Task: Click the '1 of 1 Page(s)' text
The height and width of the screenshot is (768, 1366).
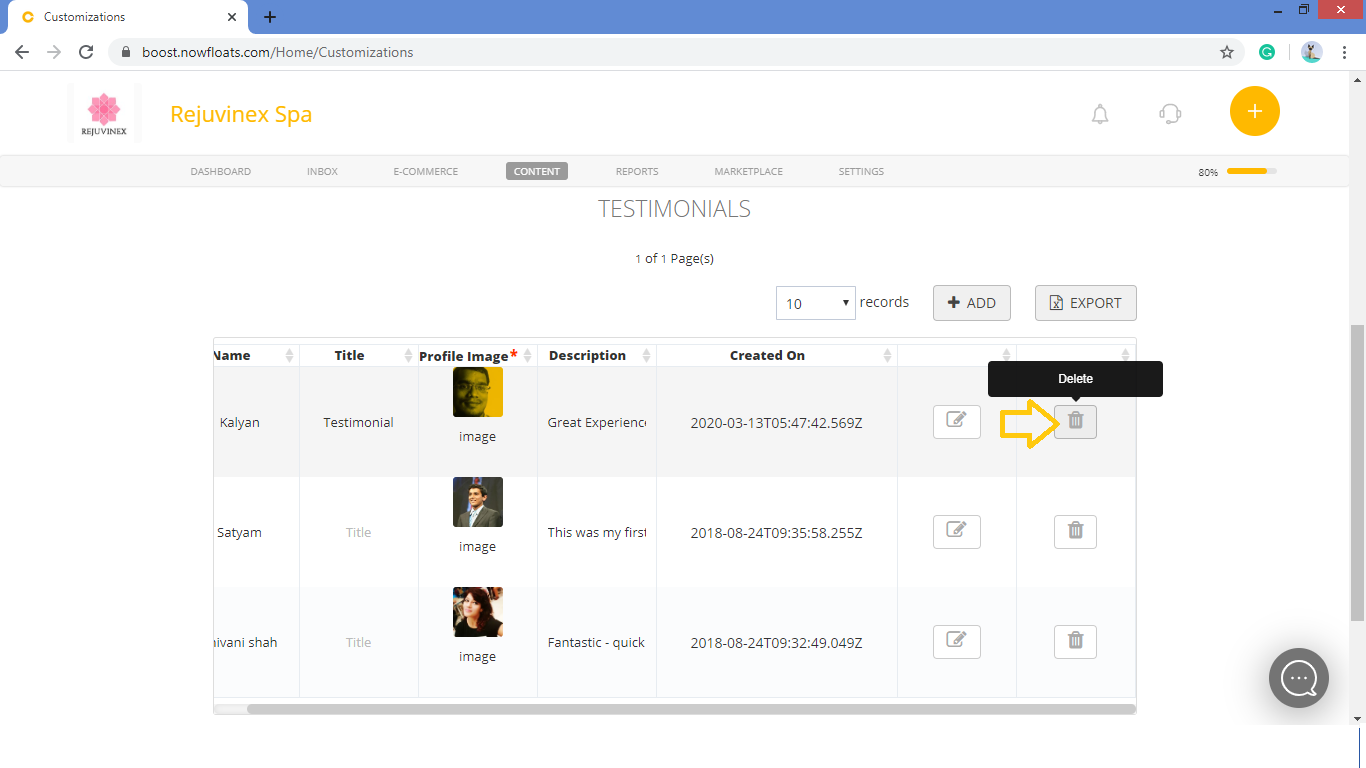Action: tap(674, 258)
